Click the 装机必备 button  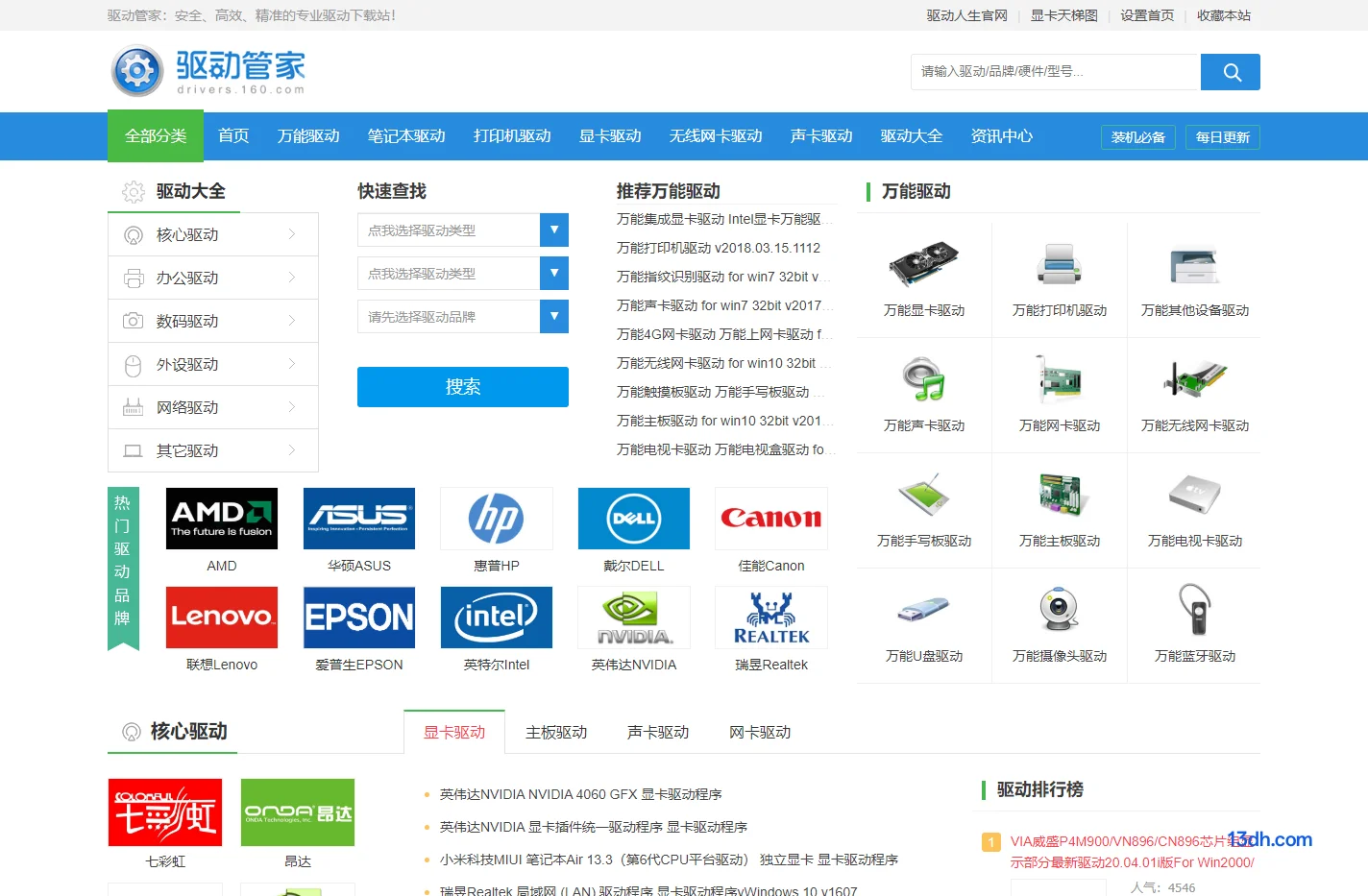pos(1138,137)
